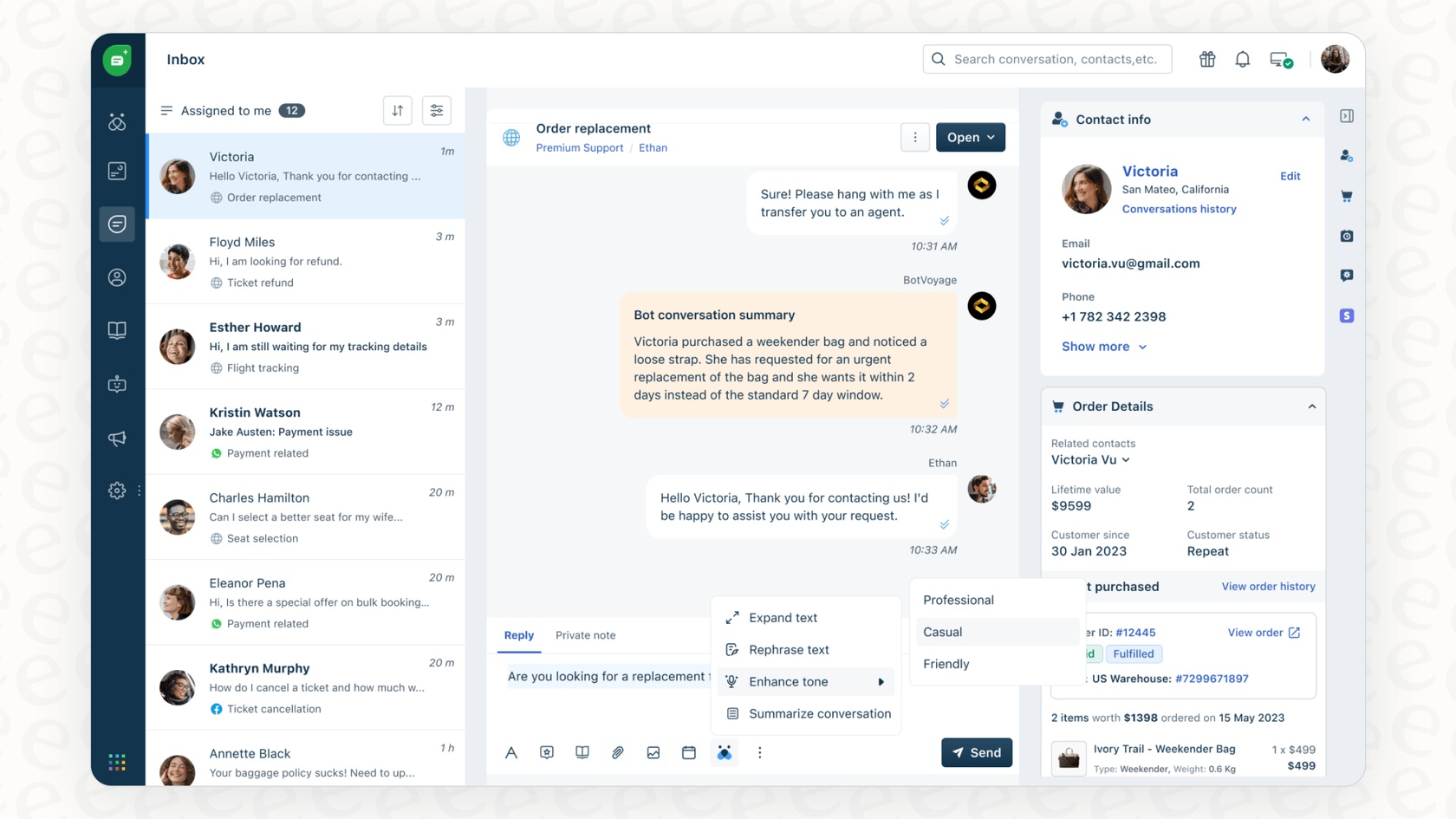Collapse the Order Details section
The image size is (1456, 819).
pos(1312,406)
